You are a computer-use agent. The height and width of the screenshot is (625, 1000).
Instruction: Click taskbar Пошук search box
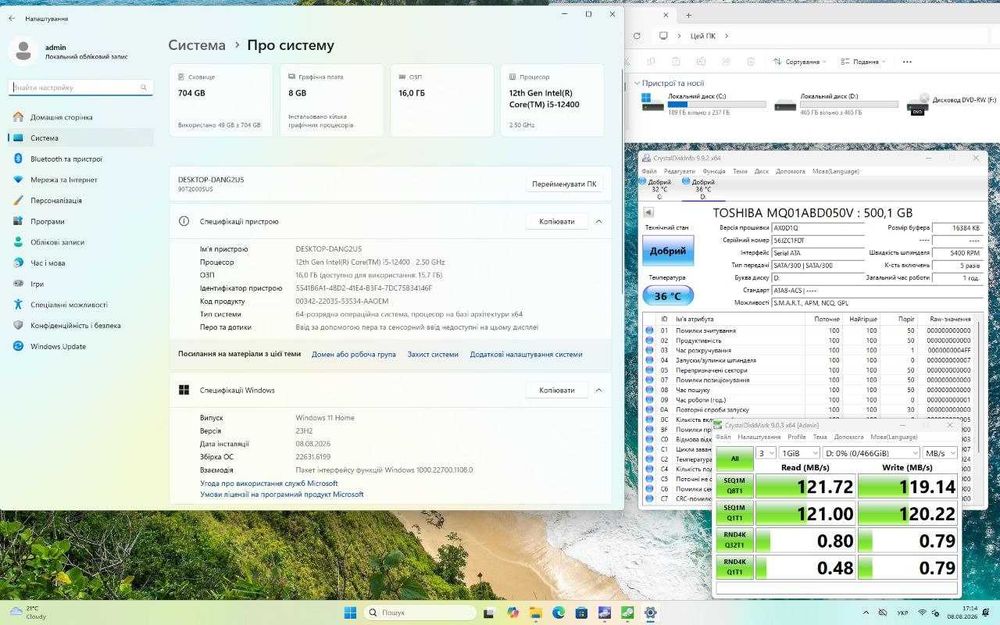click(420, 612)
